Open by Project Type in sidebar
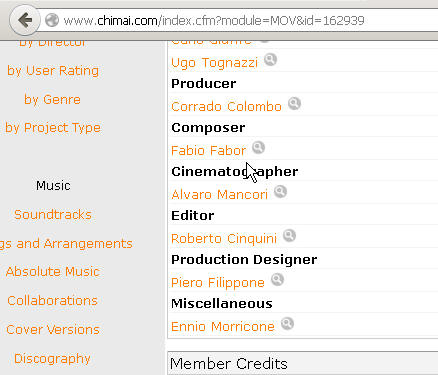438x375 pixels. (53, 128)
